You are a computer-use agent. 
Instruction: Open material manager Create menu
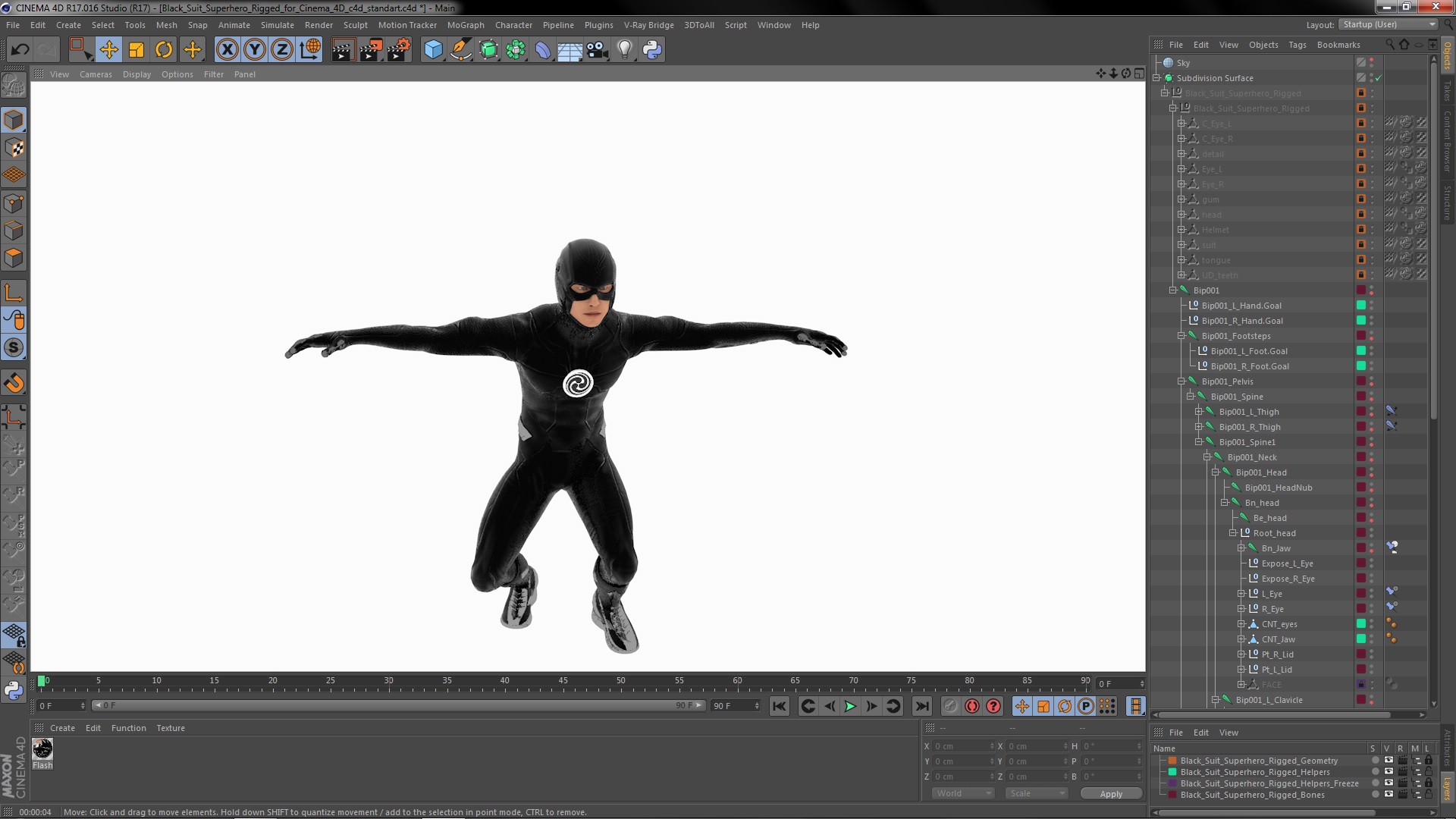62,728
